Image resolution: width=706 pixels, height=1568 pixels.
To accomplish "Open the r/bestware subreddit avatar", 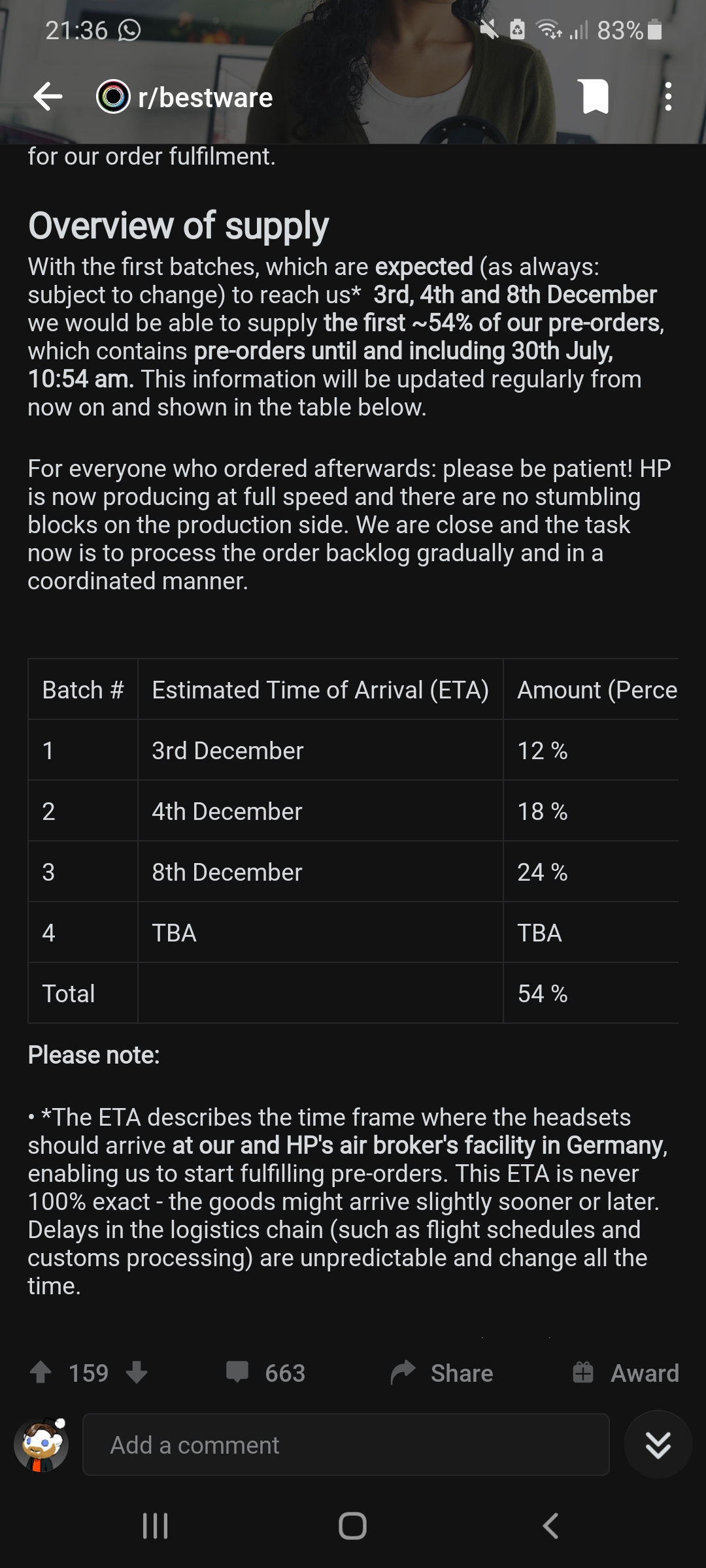I will pos(113,97).
